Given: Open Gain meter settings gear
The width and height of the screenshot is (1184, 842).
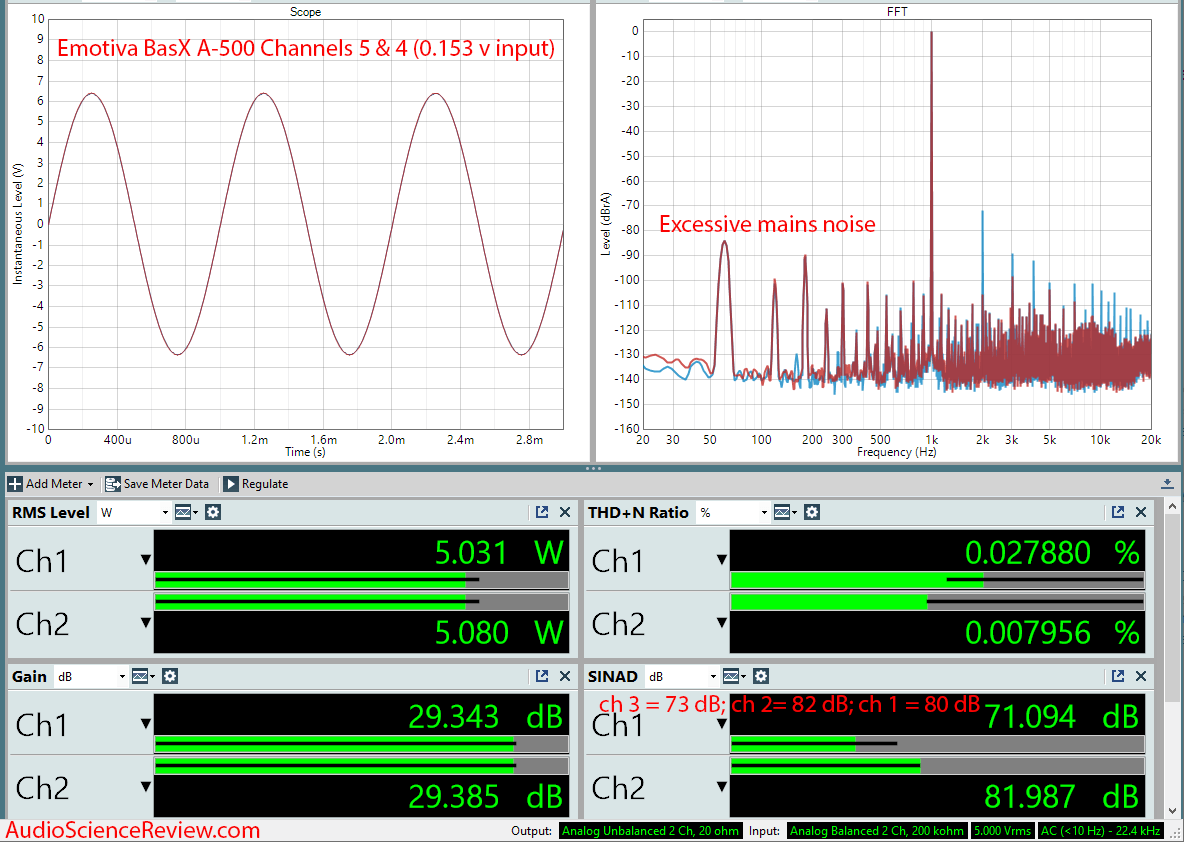Looking at the screenshot, I should click(x=170, y=677).
